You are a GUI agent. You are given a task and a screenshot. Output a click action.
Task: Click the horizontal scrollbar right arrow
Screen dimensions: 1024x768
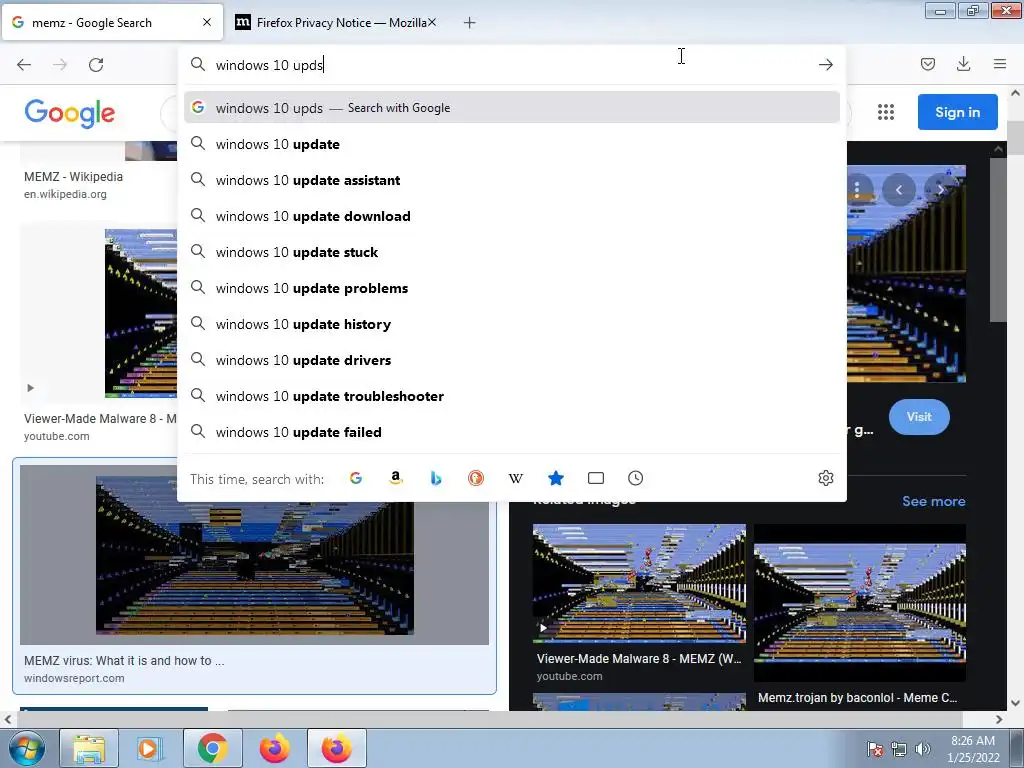[999, 719]
